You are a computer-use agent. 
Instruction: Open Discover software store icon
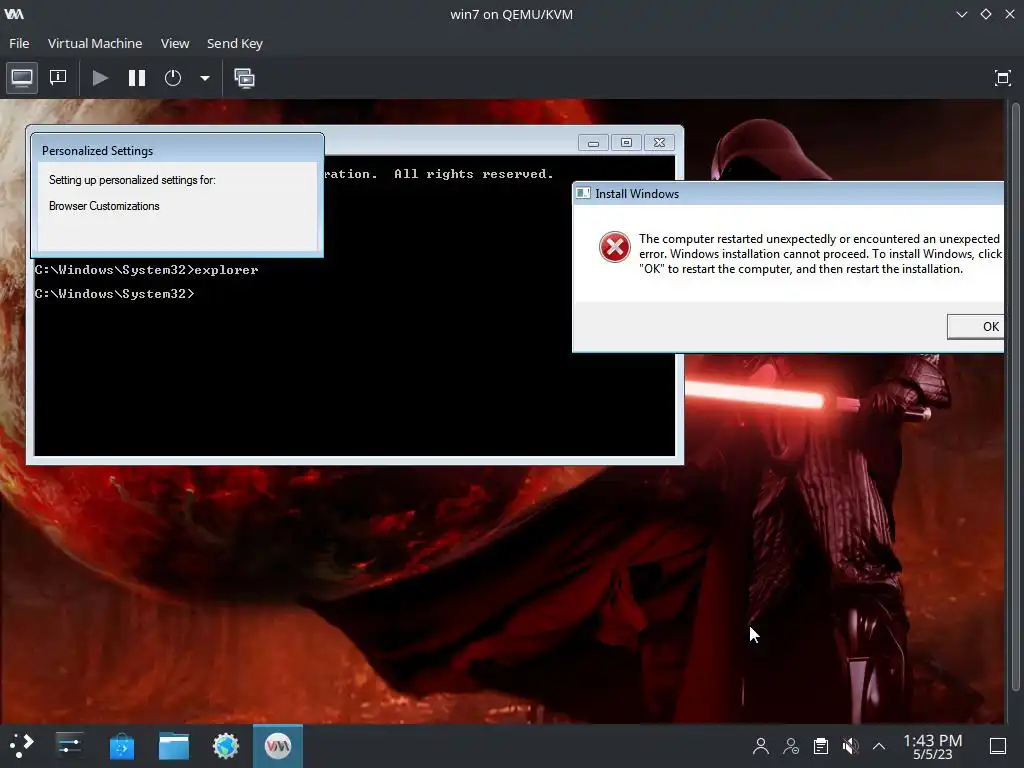121,746
